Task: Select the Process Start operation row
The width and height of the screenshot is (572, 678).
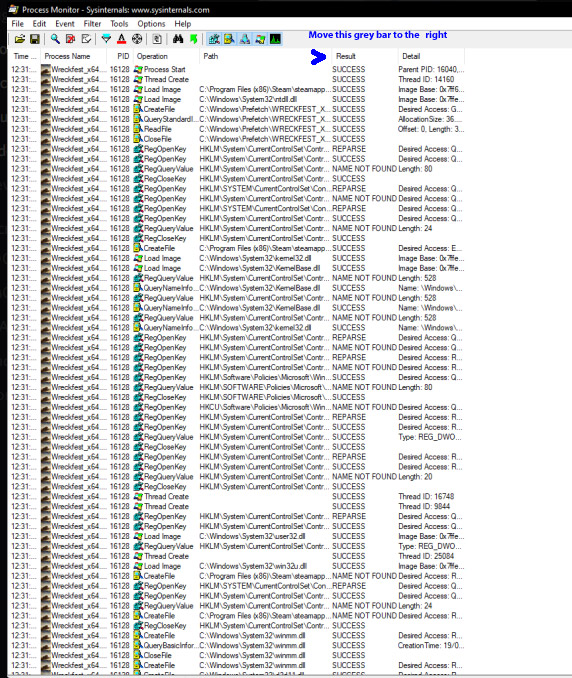Action: pyautogui.click(x=164, y=69)
